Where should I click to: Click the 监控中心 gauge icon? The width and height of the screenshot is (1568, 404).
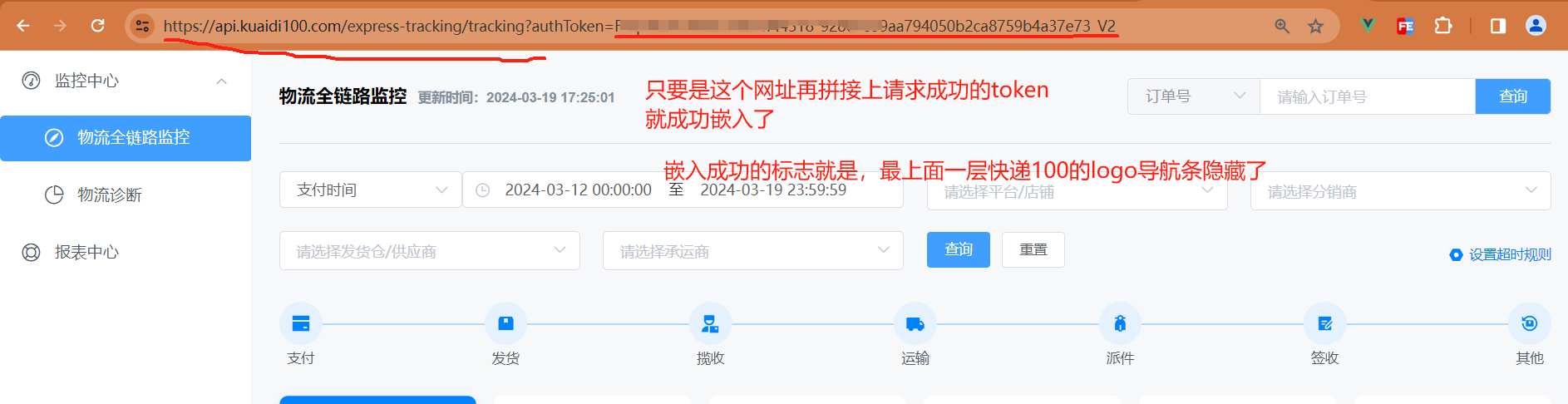point(31,81)
